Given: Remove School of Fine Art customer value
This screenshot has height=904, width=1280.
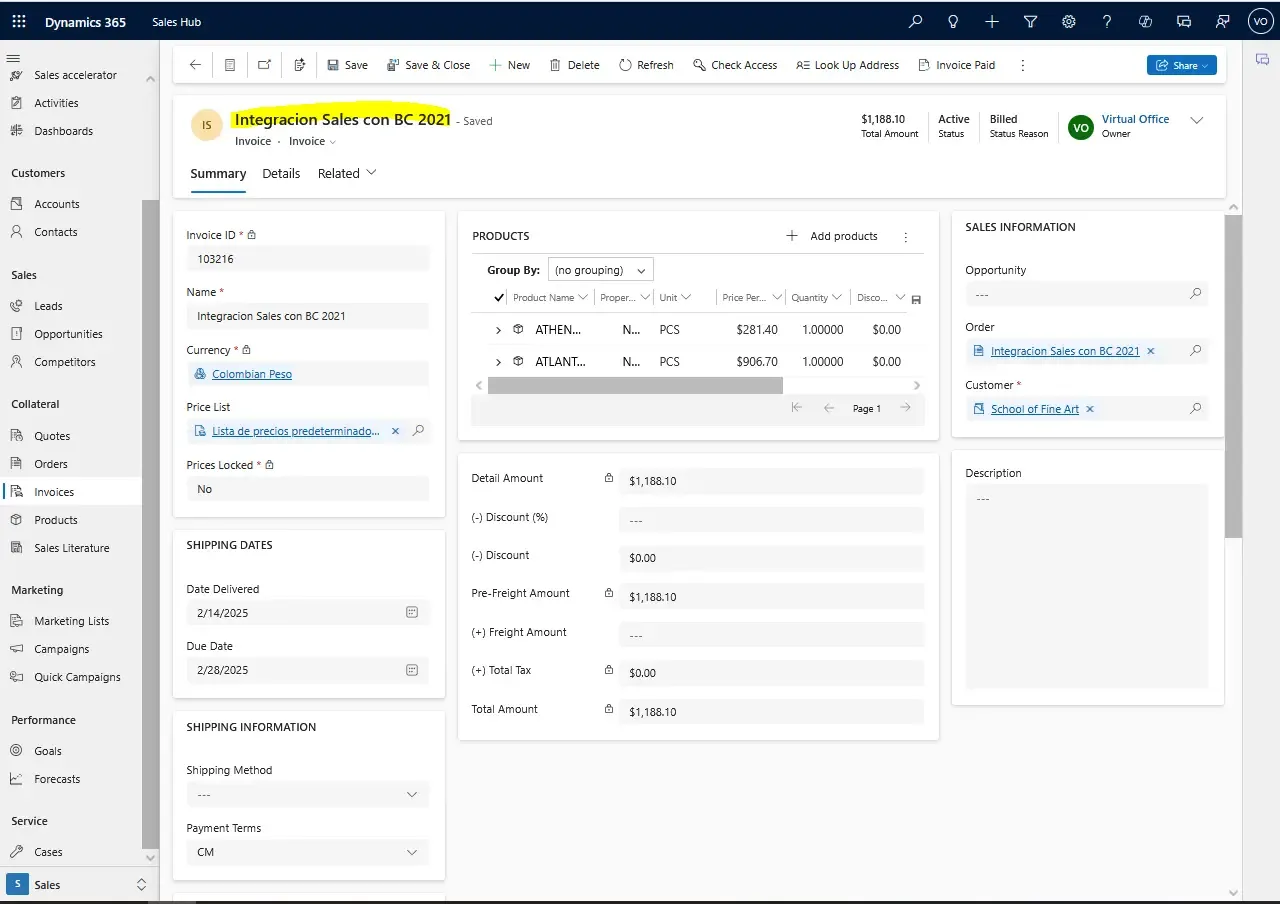Looking at the screenshot, I should click(x=1090, y=409).
